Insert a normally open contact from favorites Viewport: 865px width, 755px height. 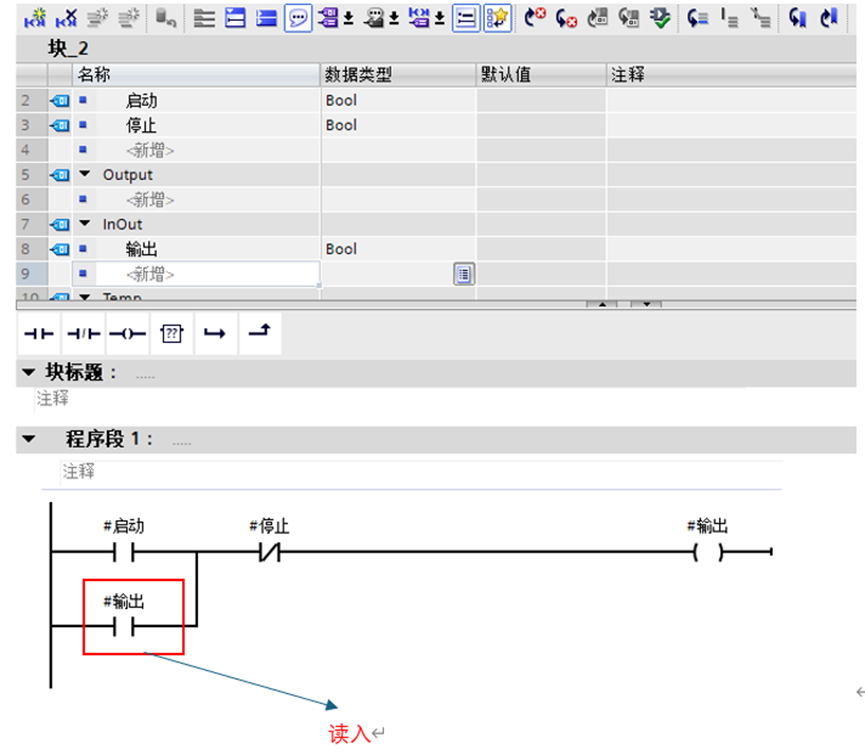(39, 334)
